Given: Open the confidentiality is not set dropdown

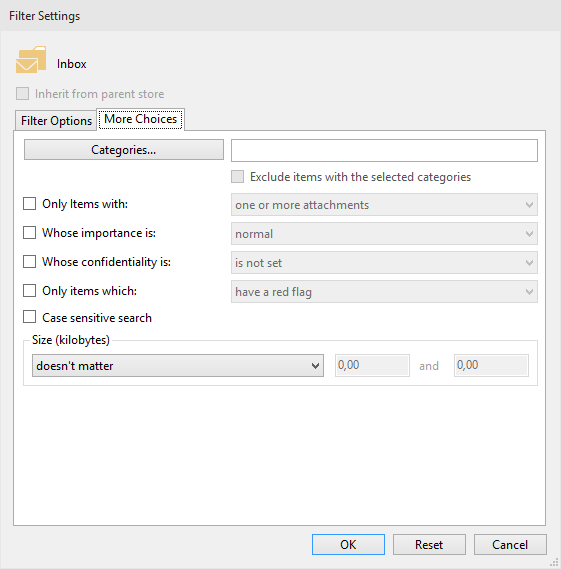Looking at the screenshot, I should (x=384, y=263).
